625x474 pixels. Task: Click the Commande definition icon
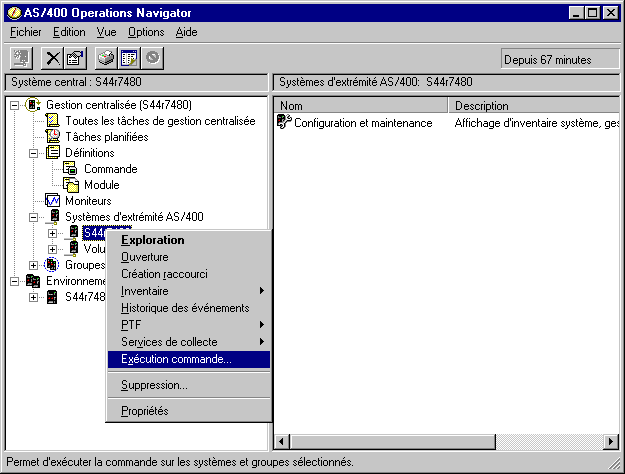(x=71, y=168)
